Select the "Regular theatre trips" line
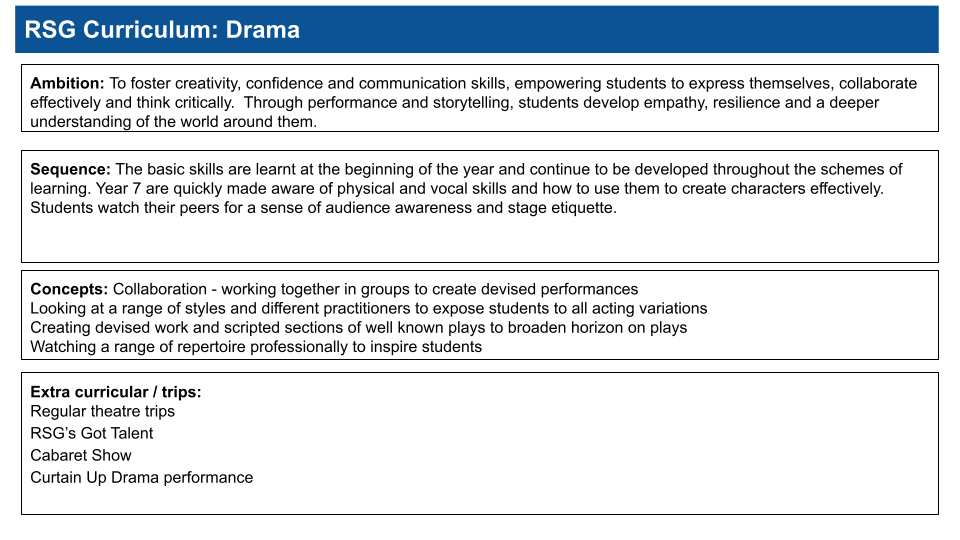960x540 pixels. click(x=102, y=411)
